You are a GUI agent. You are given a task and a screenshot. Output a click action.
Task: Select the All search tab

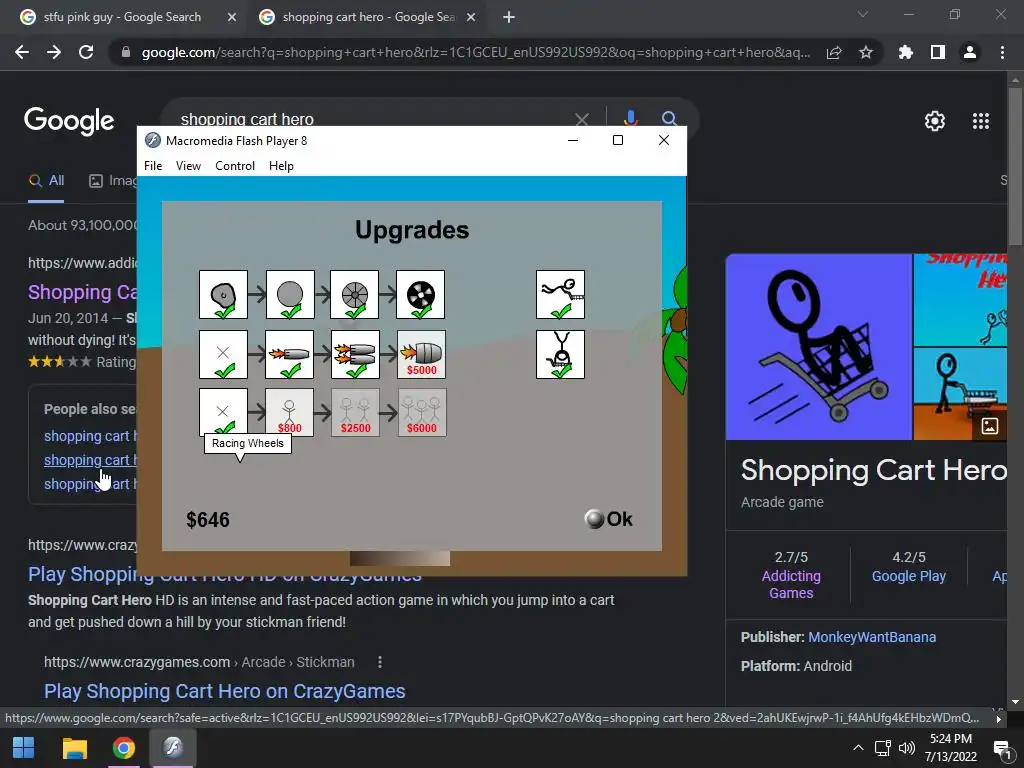pos(46,181)
